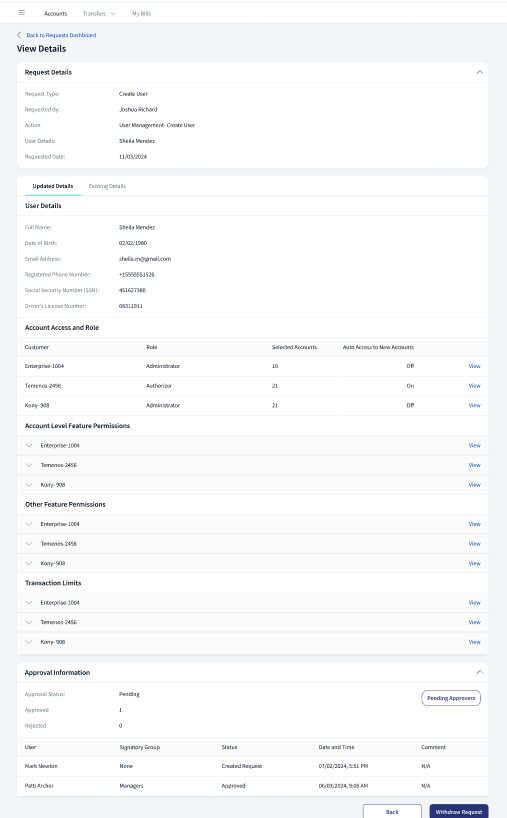Image resolution: width=507 pixels, height=818 pixels.
Task: Click the Back button at bottom
Action: (392, 811)
